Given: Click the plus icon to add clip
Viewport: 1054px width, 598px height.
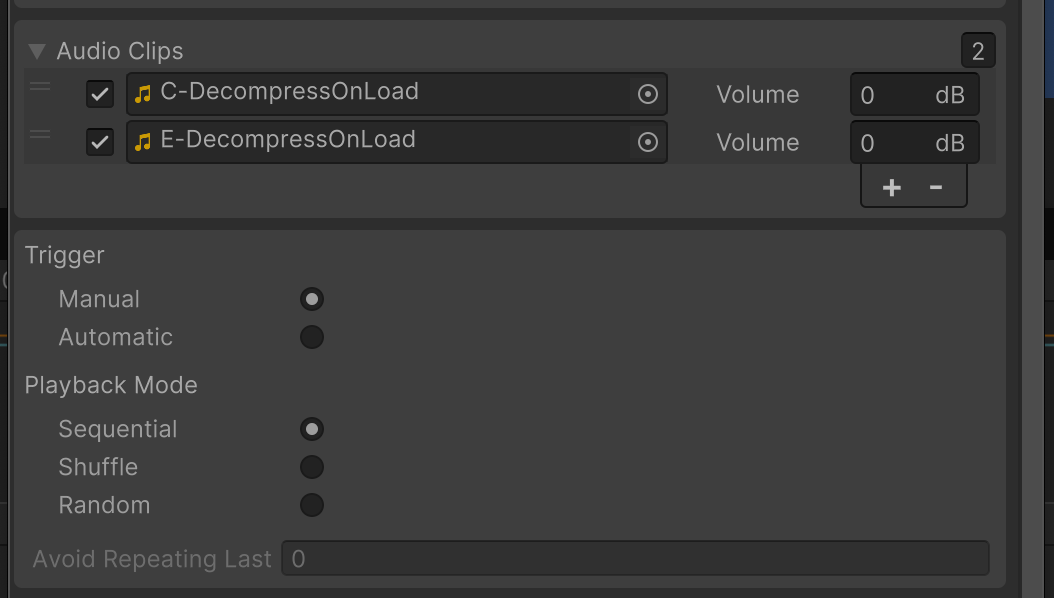Looking at the screenshot, I should (x=891, y=187).
